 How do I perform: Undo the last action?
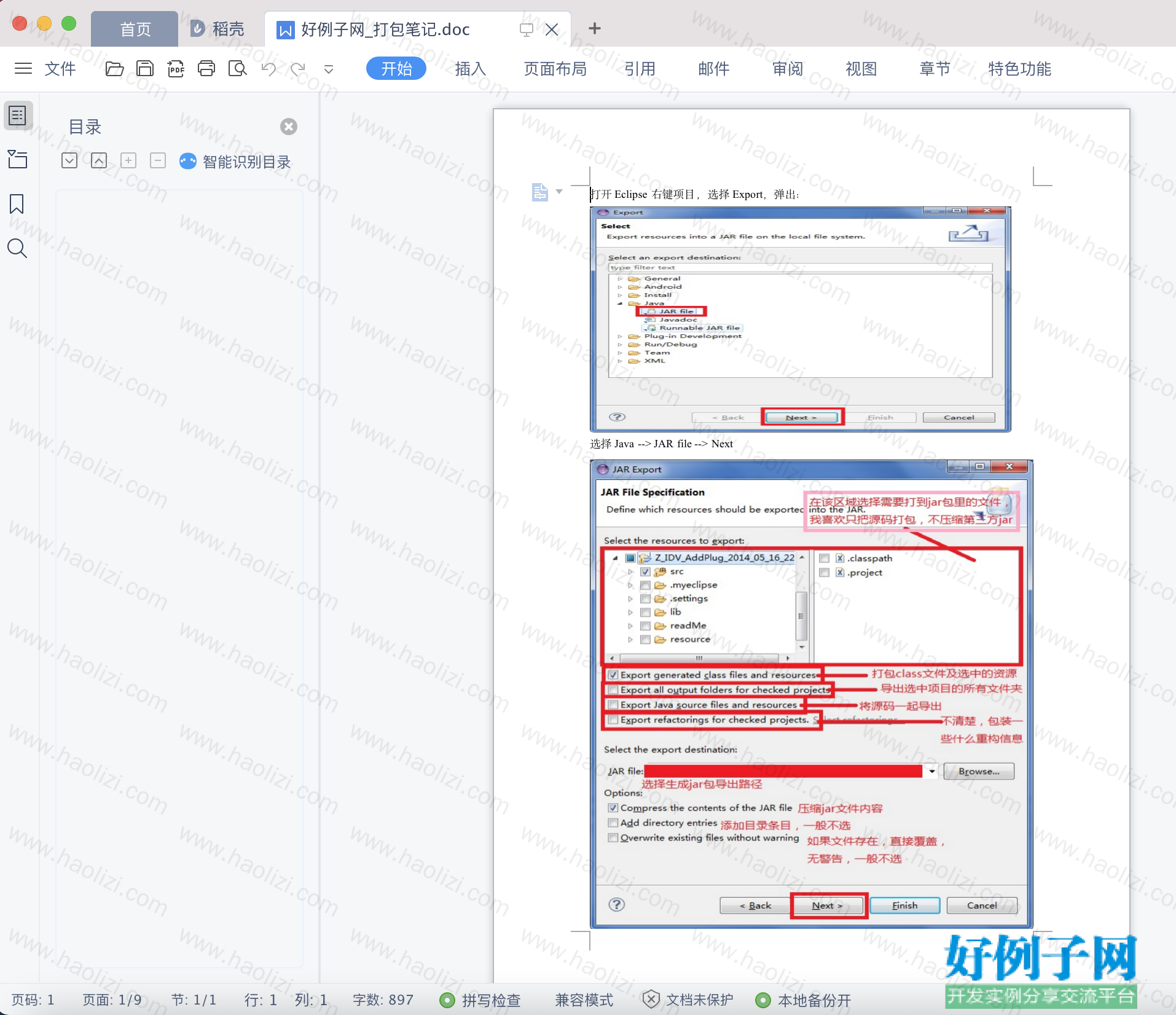tap(269, 68)
